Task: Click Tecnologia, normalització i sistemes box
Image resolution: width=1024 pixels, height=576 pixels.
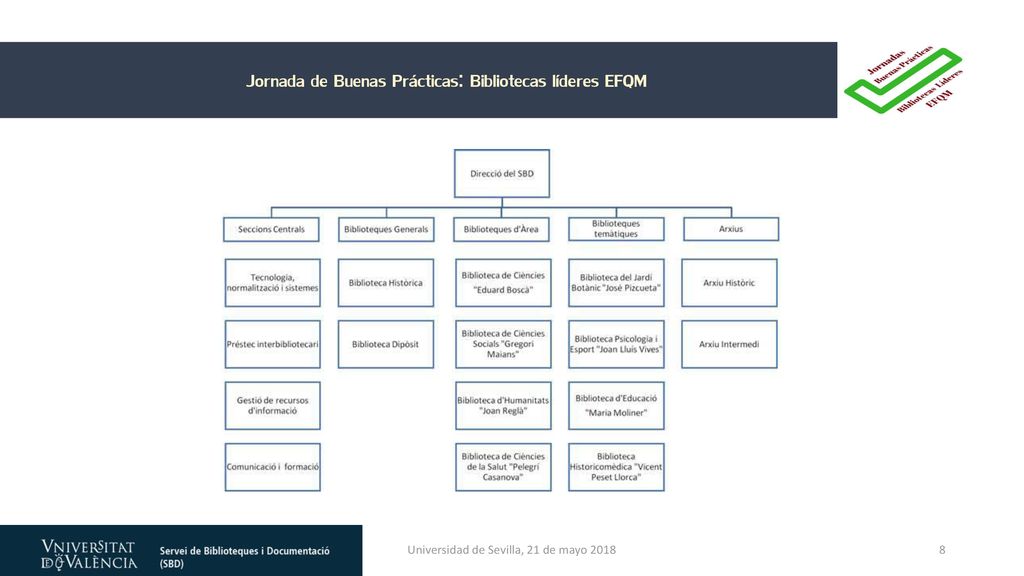Action: pos(272,283)
